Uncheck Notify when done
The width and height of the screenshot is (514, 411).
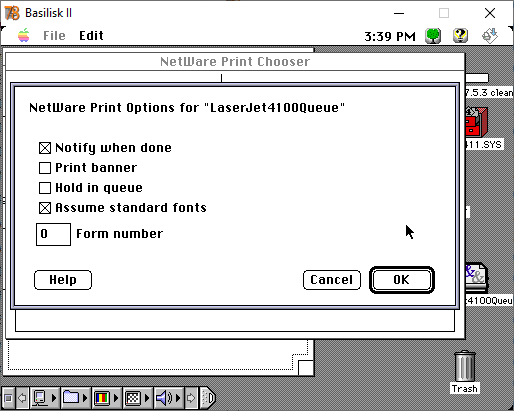(x=45, y=148)
